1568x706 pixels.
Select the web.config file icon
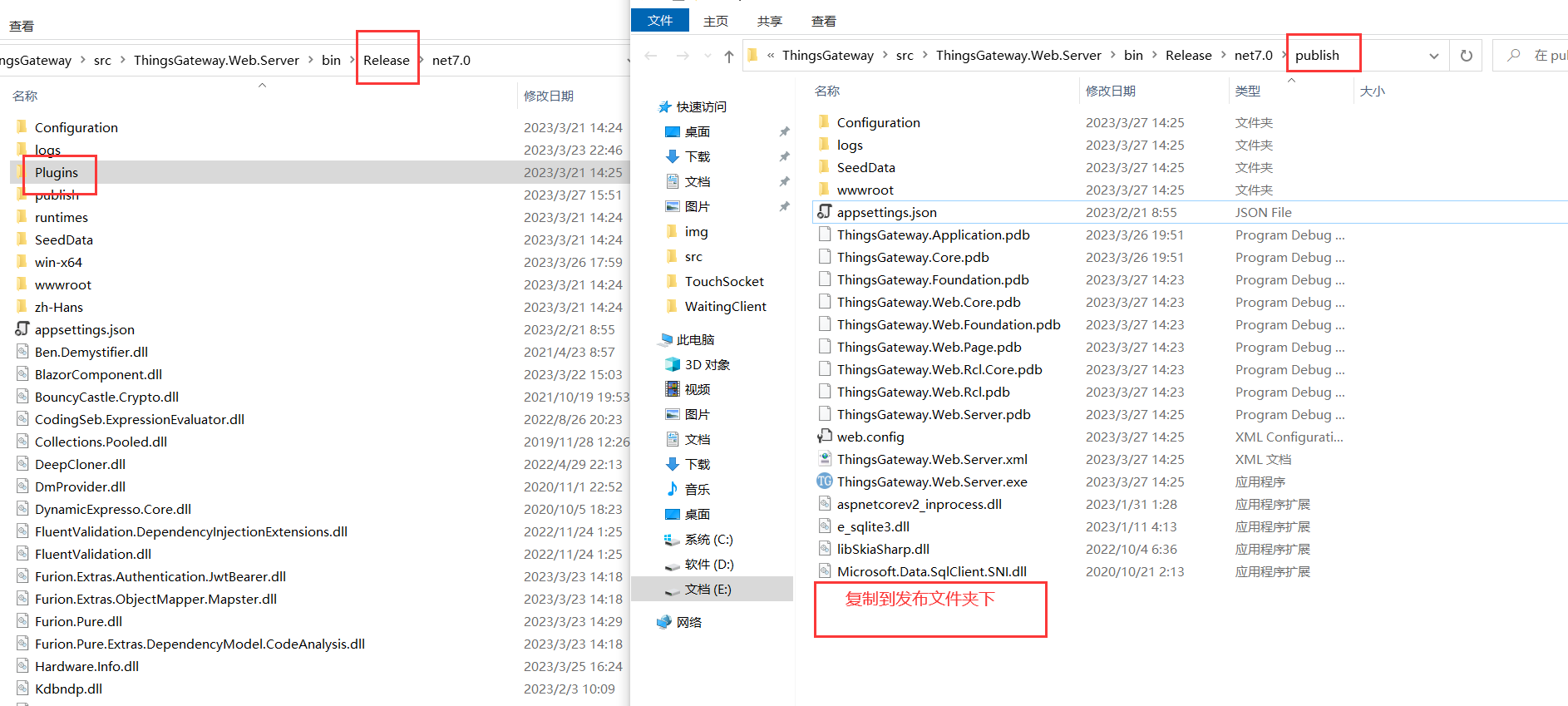tap(824, 437)
